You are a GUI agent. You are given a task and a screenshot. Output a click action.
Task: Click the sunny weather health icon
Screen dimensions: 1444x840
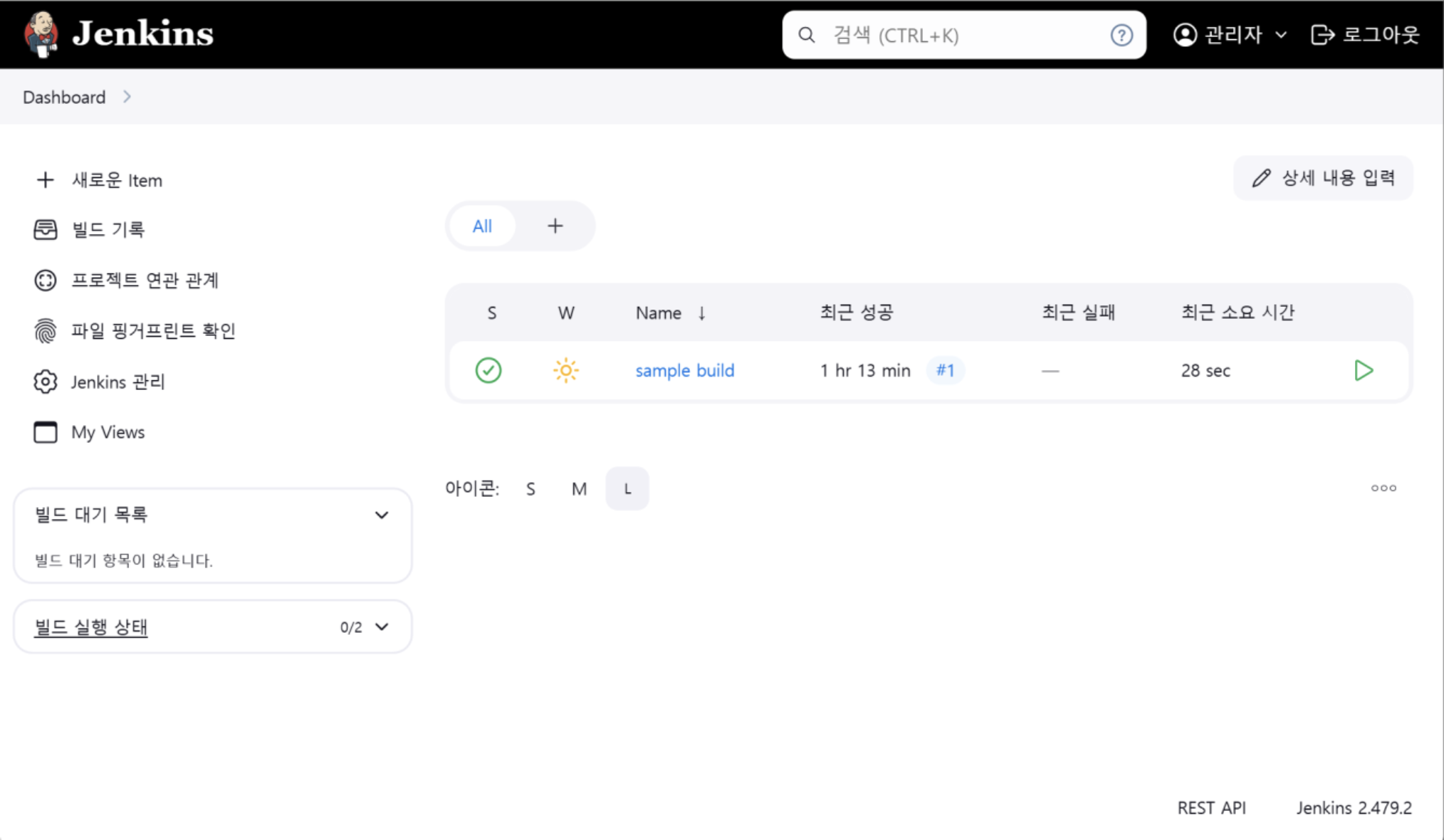coord(566,370)
